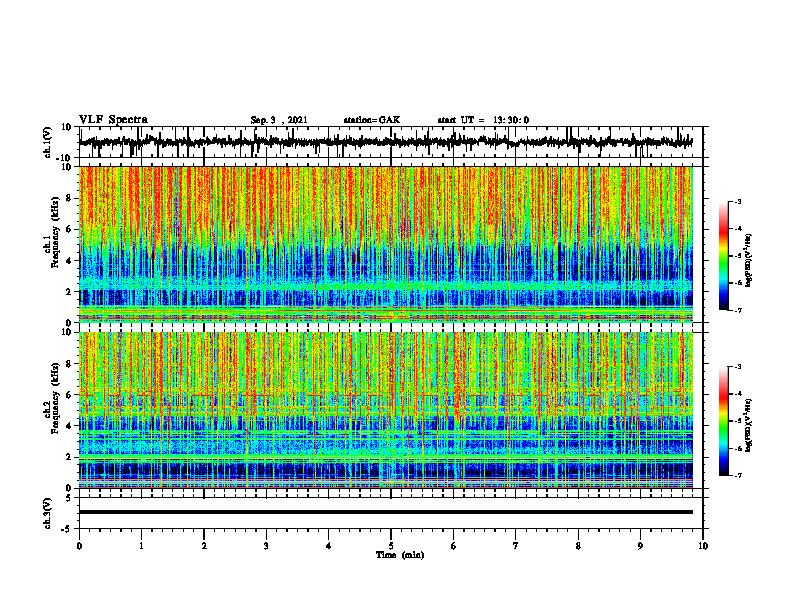Viewport: 792px width, 612px height.
Task: Click the "-3" label on ch.1 color bar
Action: coord(737,201)
